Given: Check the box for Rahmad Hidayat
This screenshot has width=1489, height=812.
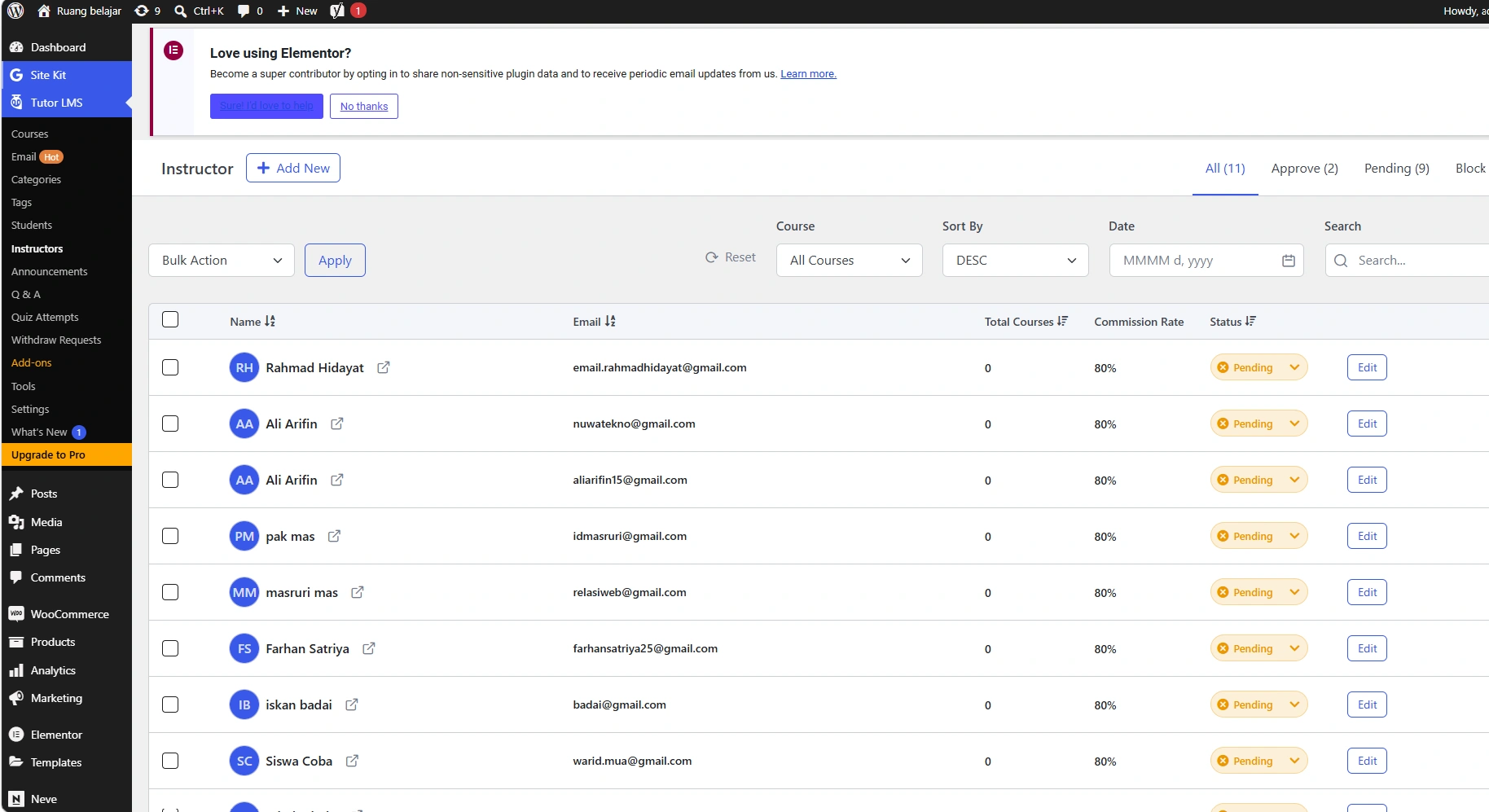Looking at the screenshot, I should pyautogui.click(x=170, y=367).
